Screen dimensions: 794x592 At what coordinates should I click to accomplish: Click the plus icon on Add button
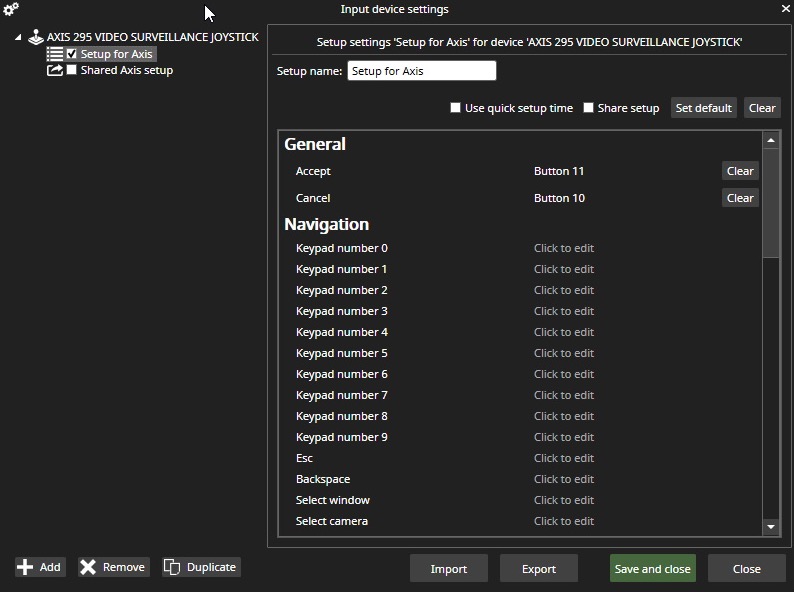[25, 567]
